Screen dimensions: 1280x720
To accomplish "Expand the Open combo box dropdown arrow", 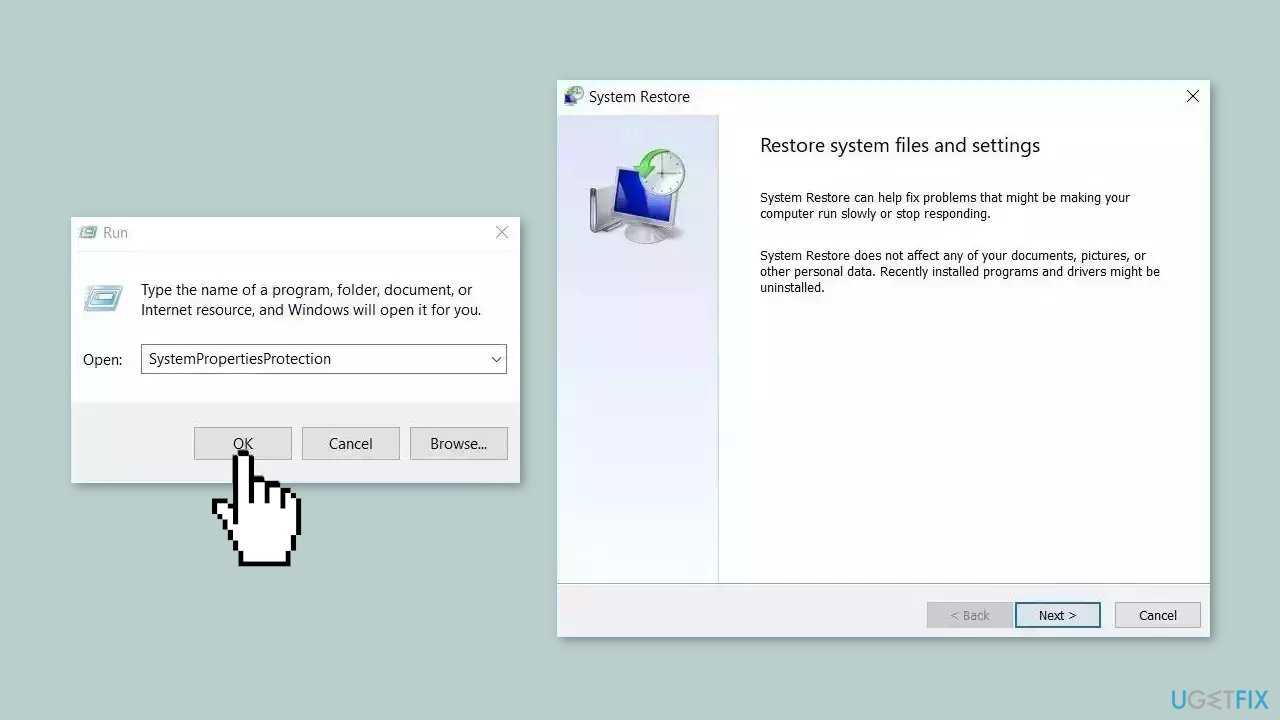I will coord(496,359).
